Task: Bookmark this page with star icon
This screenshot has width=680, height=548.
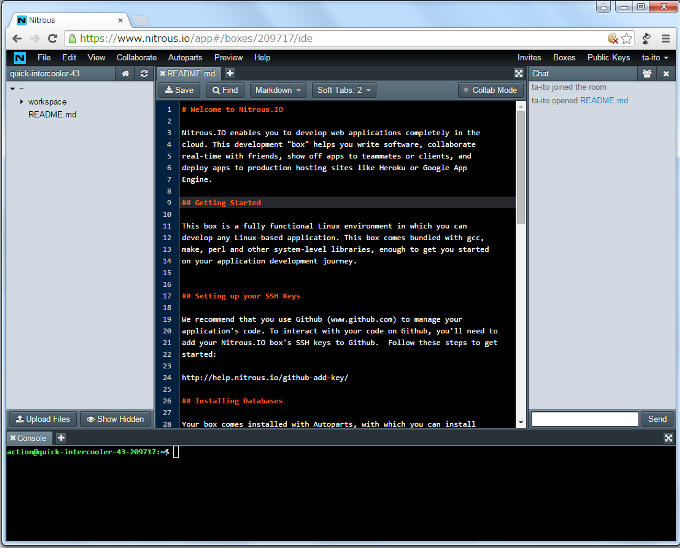Action: click(626, 39)
